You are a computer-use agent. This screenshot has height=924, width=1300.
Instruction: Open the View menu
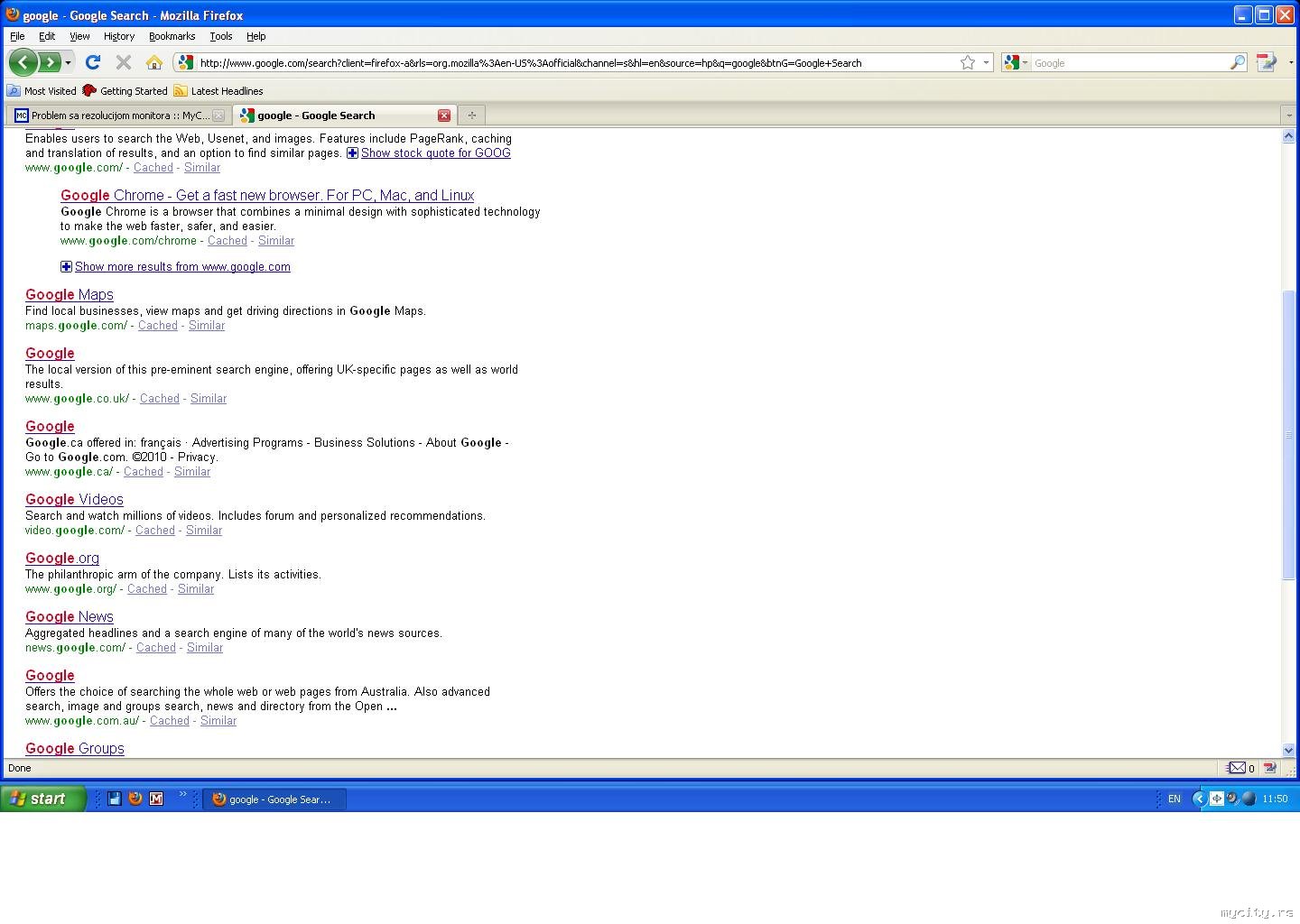click(x=79, y=36)
